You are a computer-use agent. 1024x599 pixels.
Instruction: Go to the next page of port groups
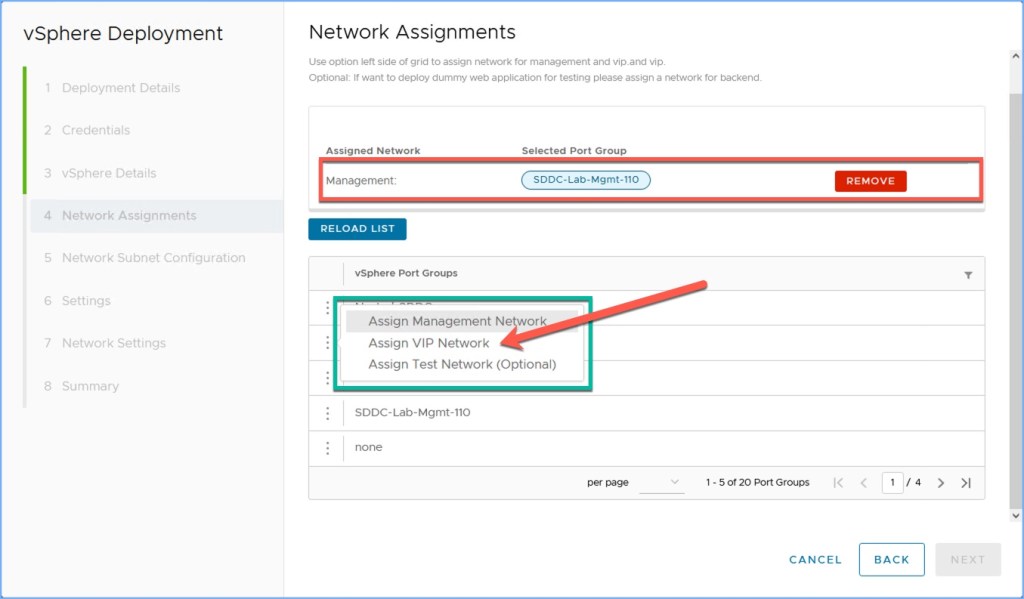(x=941, y=483)
